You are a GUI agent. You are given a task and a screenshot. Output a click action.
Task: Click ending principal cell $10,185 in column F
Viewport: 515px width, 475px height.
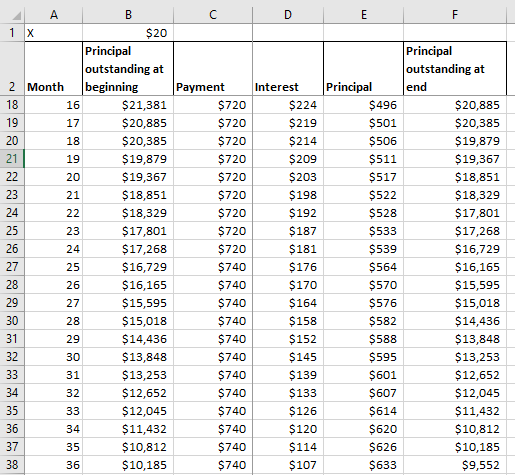[x=455, y=447]
